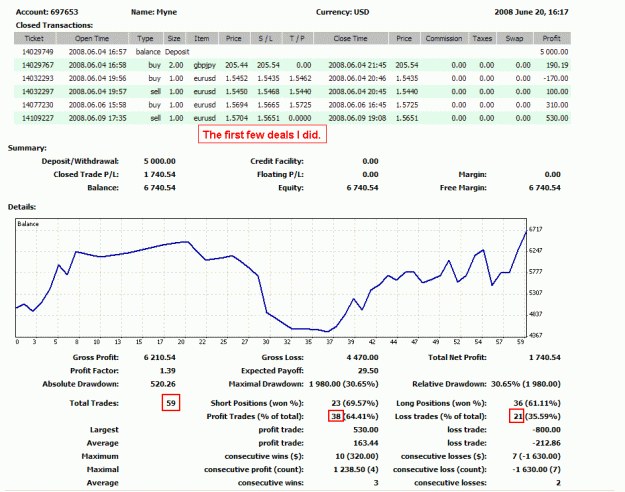Click consecutive losses value 7 (-1 630.00)

click(x=537, y=456)
